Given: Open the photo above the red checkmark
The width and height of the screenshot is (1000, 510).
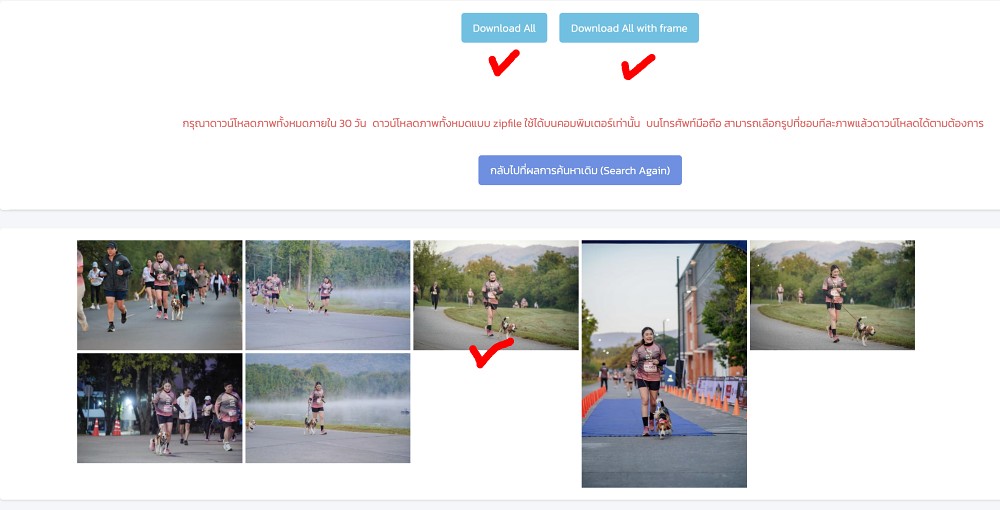Looking at the screenshot, I should click(x=496, y=295).
